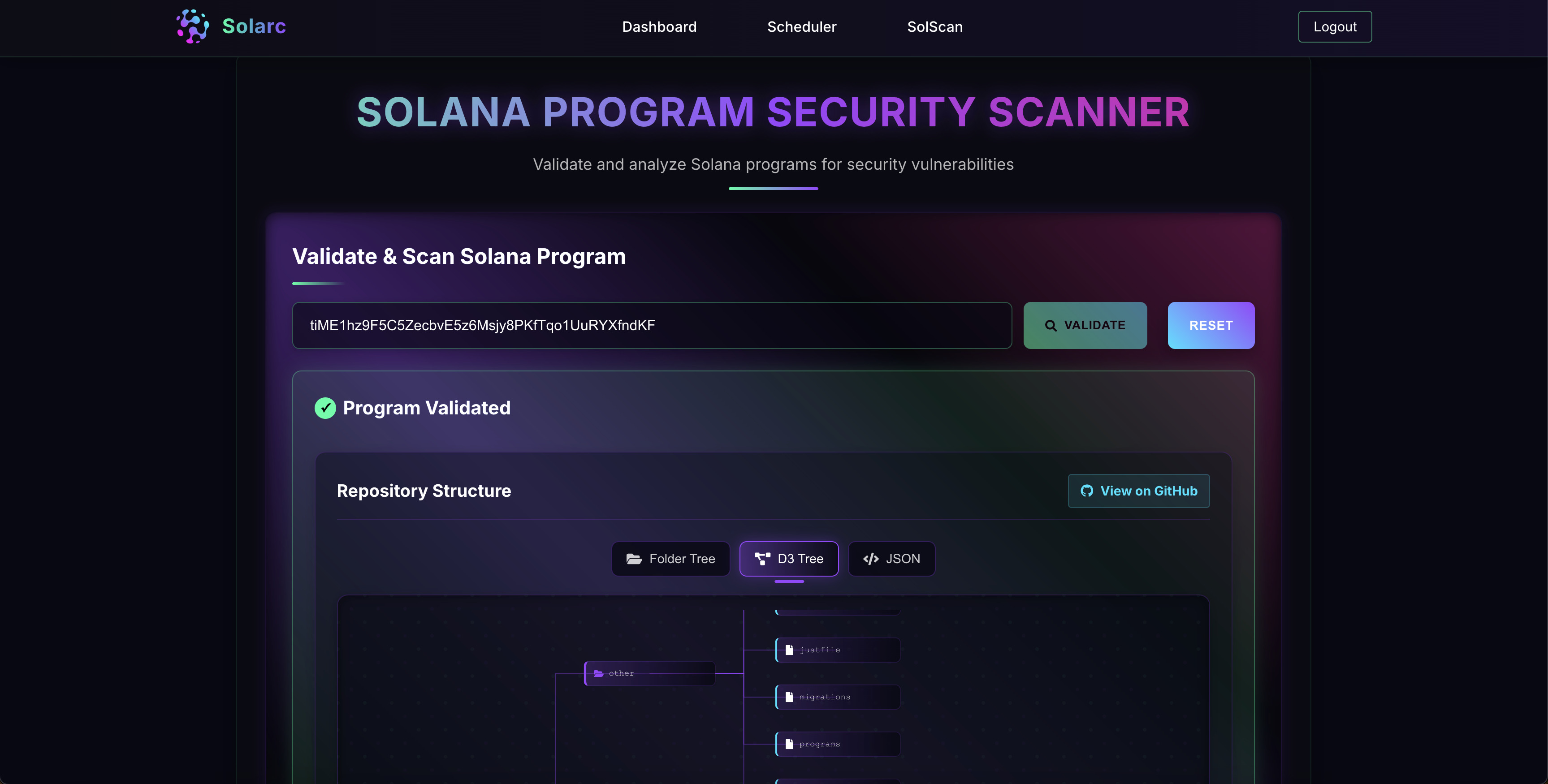The image size is (1548, 784).
Task: Click the Logout button
Action: tap(1335, 26)
